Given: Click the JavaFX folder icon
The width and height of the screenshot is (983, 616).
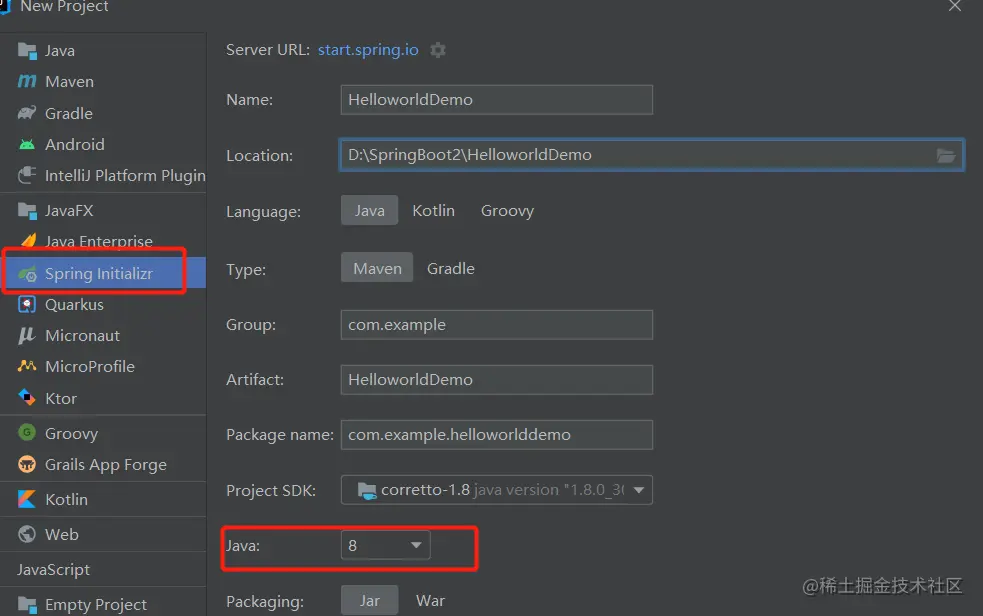Looking at the screenshot, I should [27, 211].
